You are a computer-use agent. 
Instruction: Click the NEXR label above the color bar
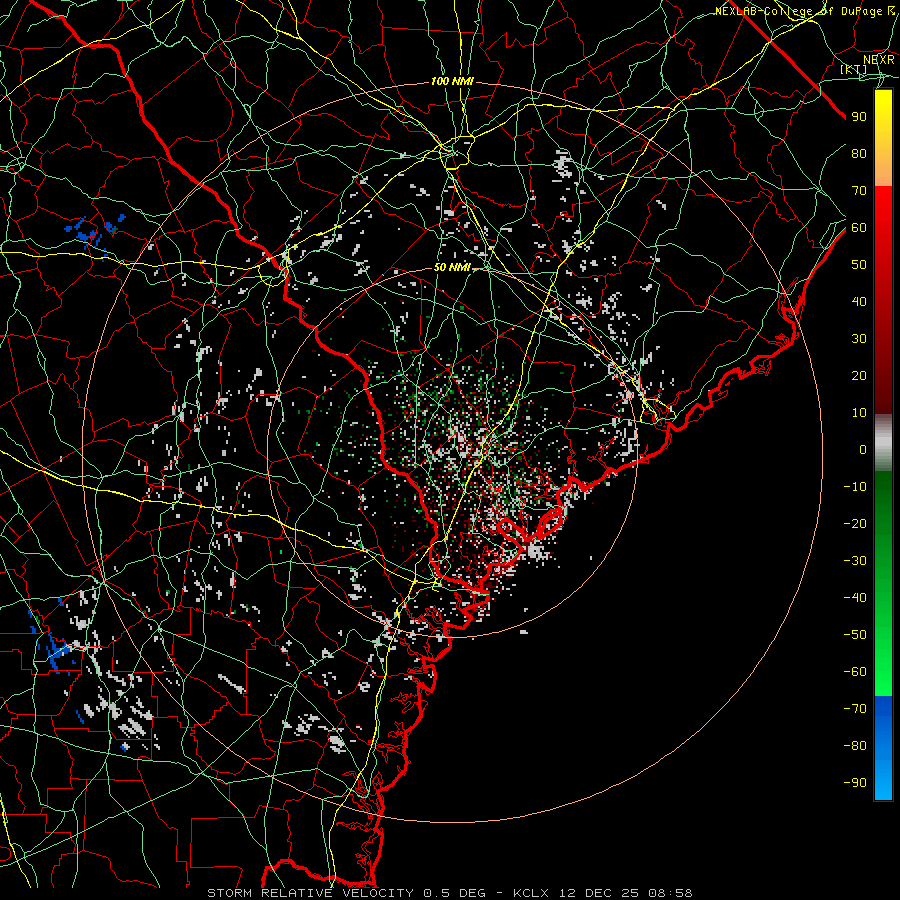click(x=879, y=60)
